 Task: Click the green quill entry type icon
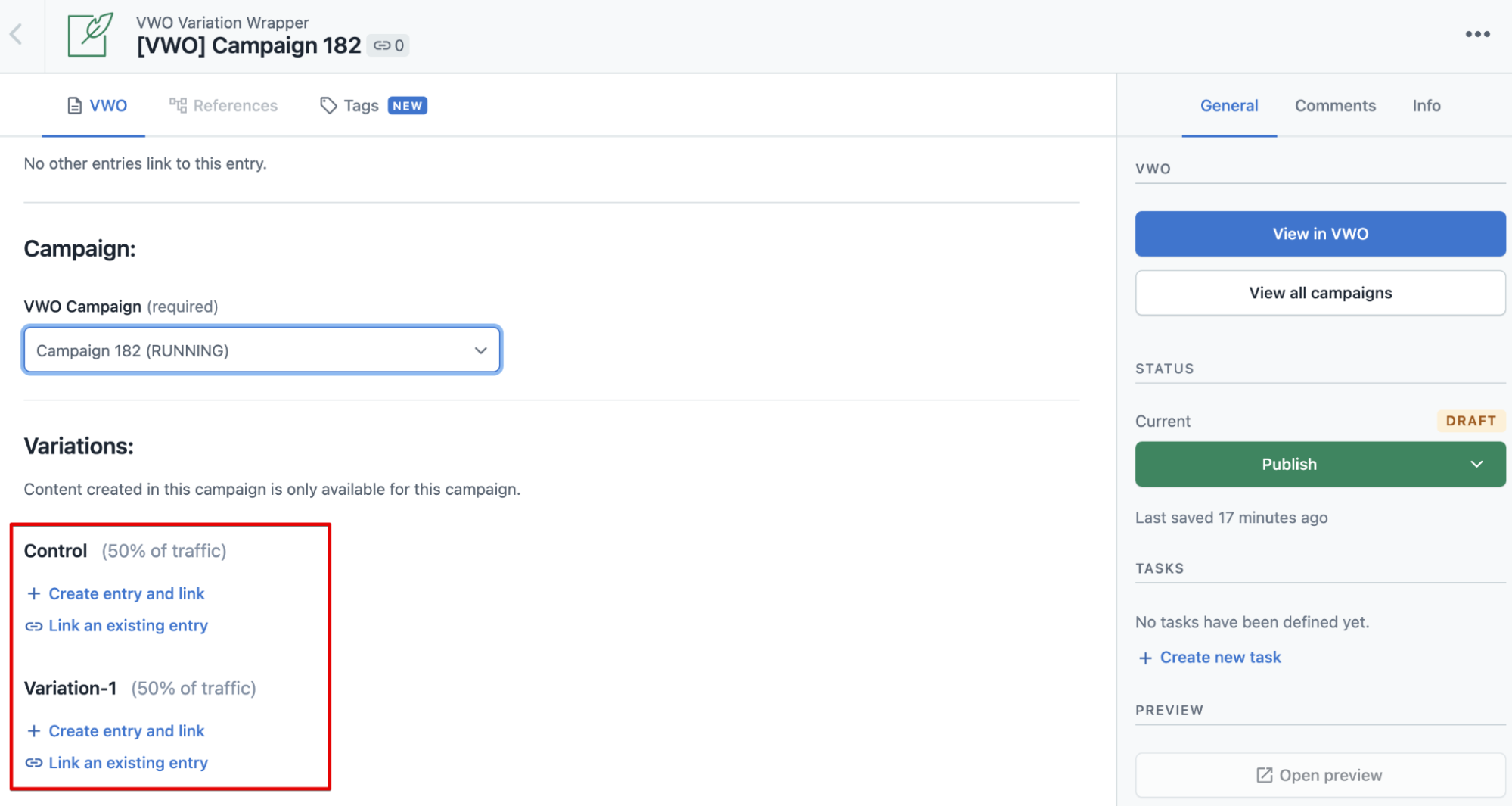click(90, 35)
